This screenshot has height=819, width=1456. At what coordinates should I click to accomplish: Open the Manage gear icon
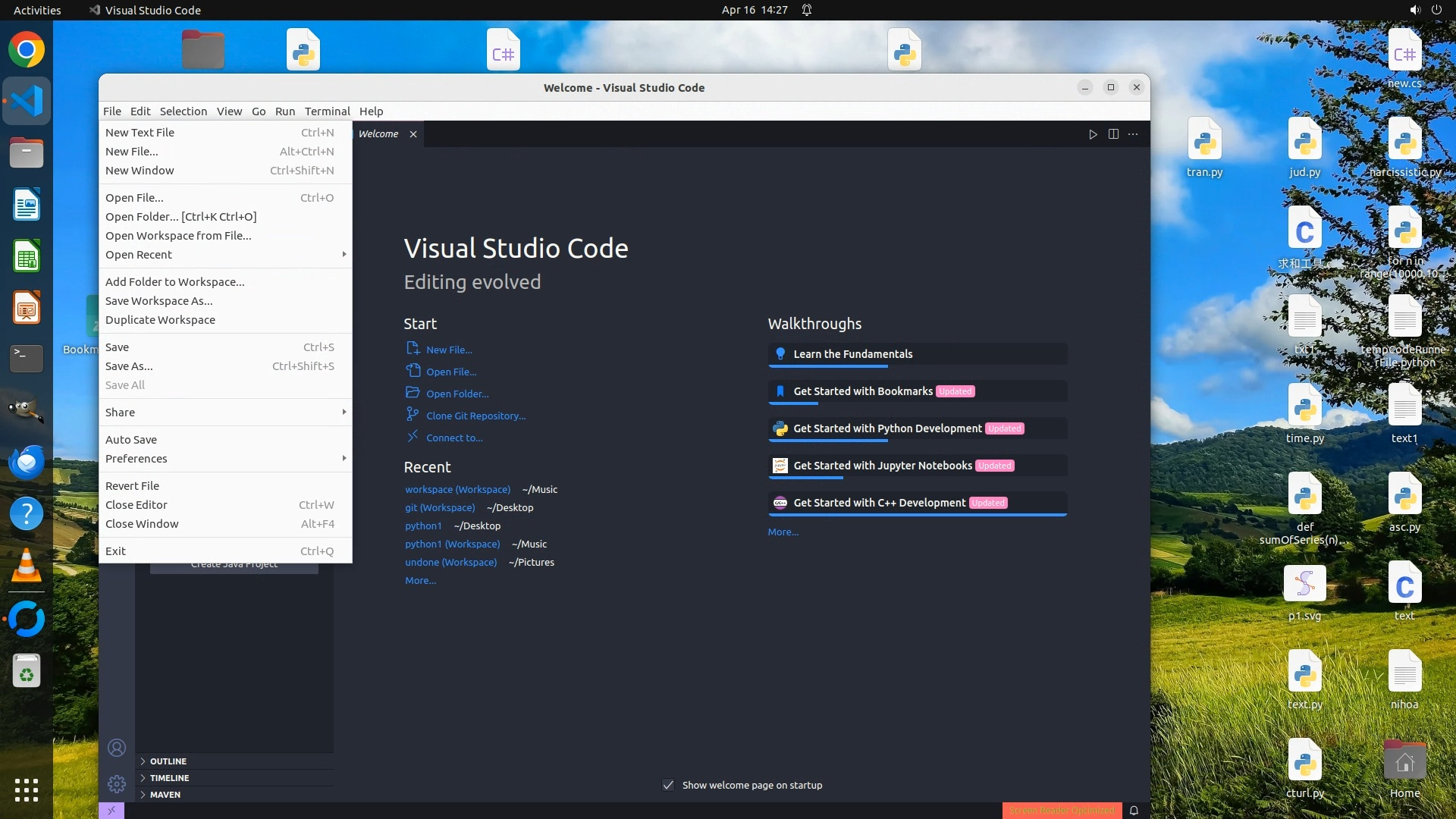pos(117,783)
